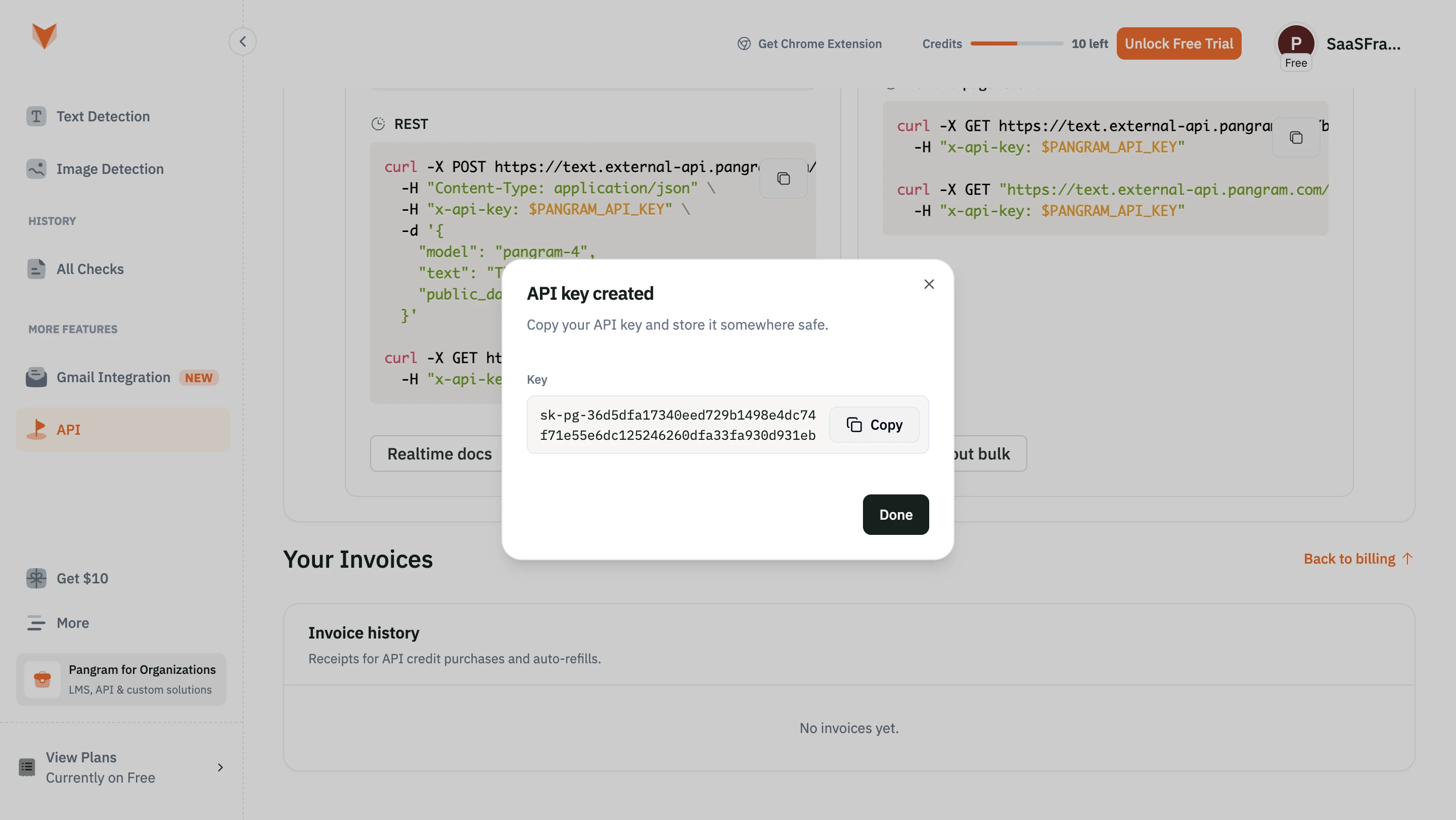Click the Free plan badge under avatar
The image size is (1456, 820).
(1295, 63)
